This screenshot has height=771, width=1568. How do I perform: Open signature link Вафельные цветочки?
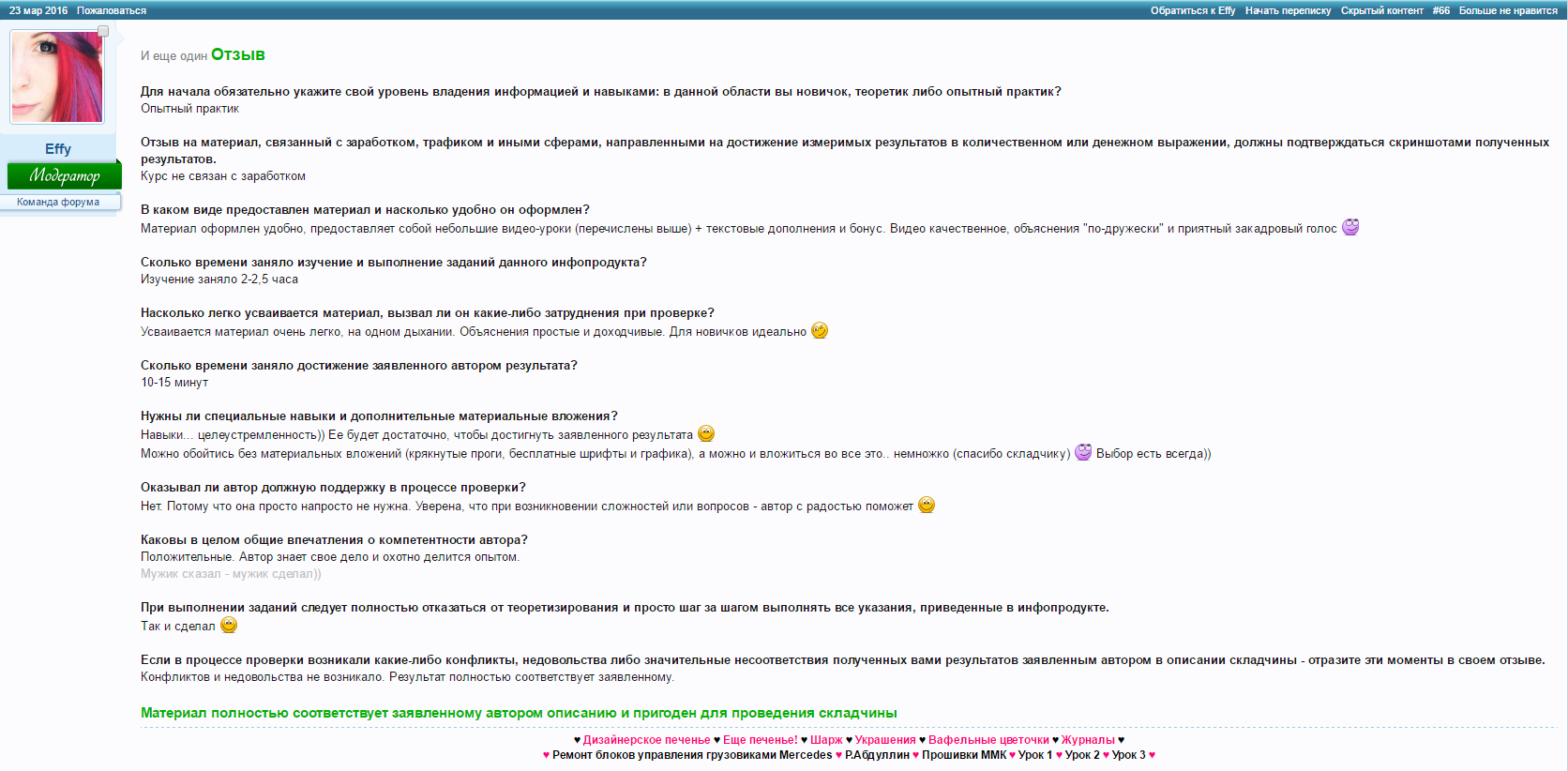tap(988, 740)
